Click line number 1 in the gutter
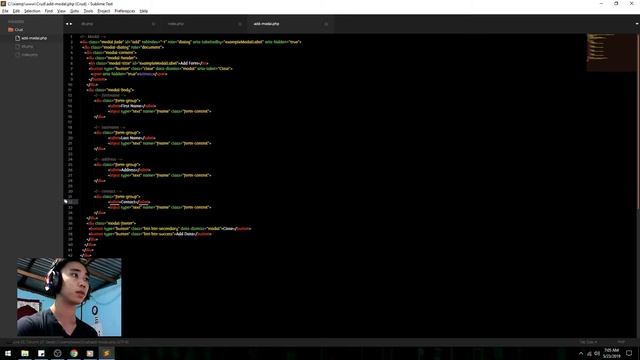 [71, 37]
